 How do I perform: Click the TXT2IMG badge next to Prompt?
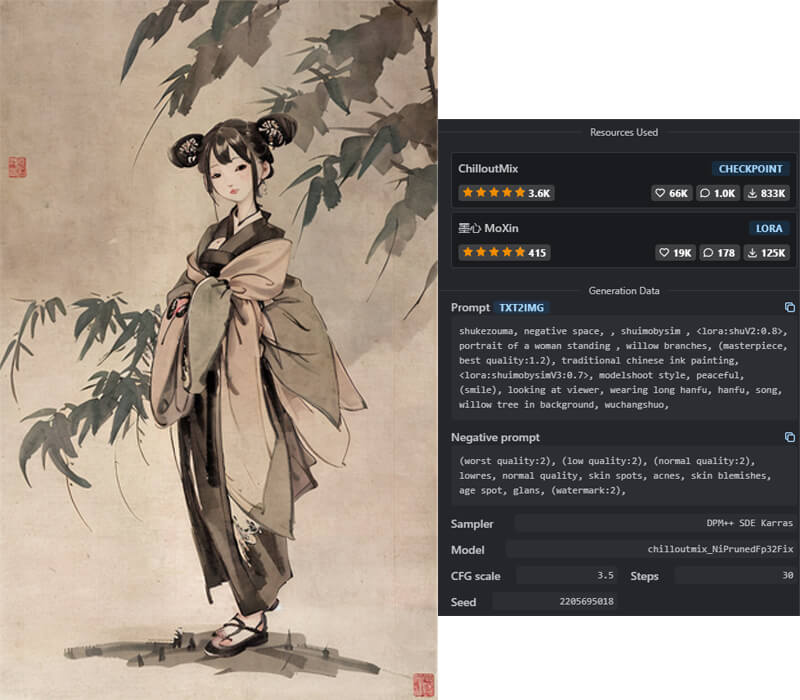521,308
